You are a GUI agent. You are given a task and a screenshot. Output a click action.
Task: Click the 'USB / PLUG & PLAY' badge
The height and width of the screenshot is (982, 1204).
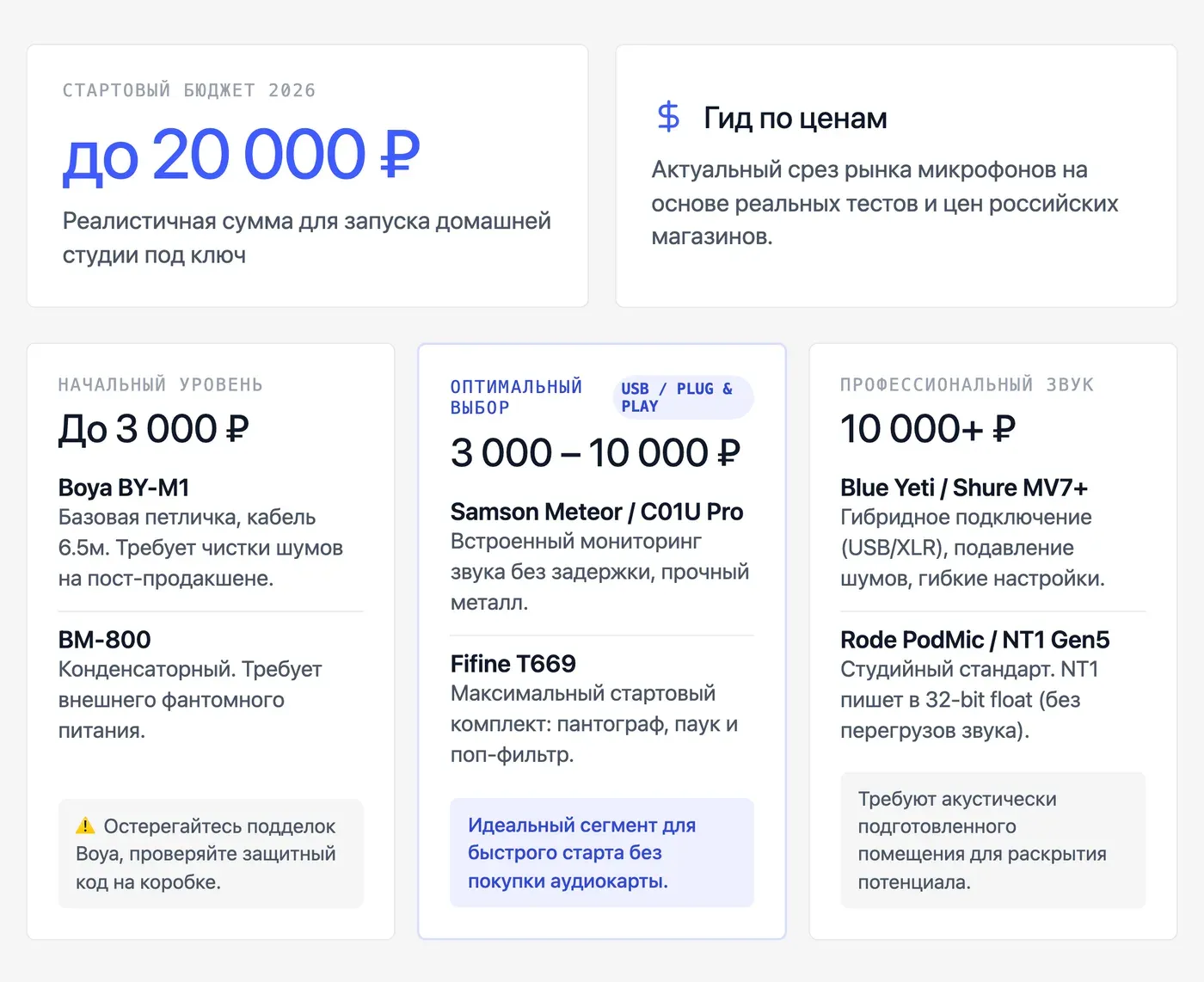coord(683,397)
